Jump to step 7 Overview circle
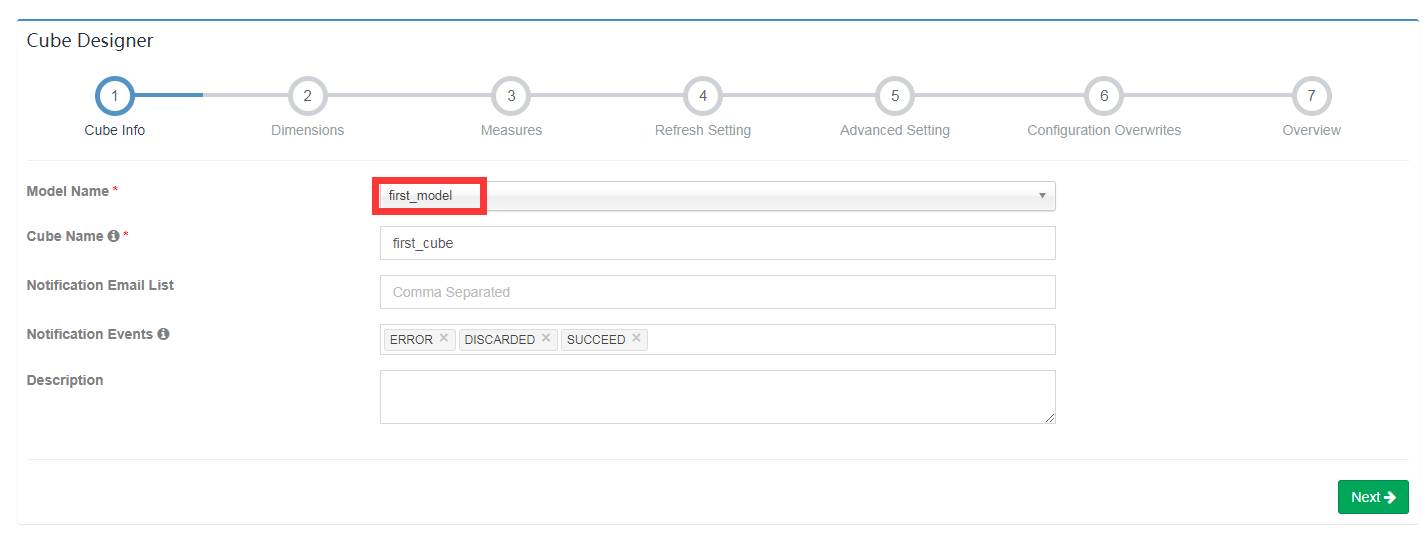Screen dimensions: 1428x538 [x=1312, y=96]
